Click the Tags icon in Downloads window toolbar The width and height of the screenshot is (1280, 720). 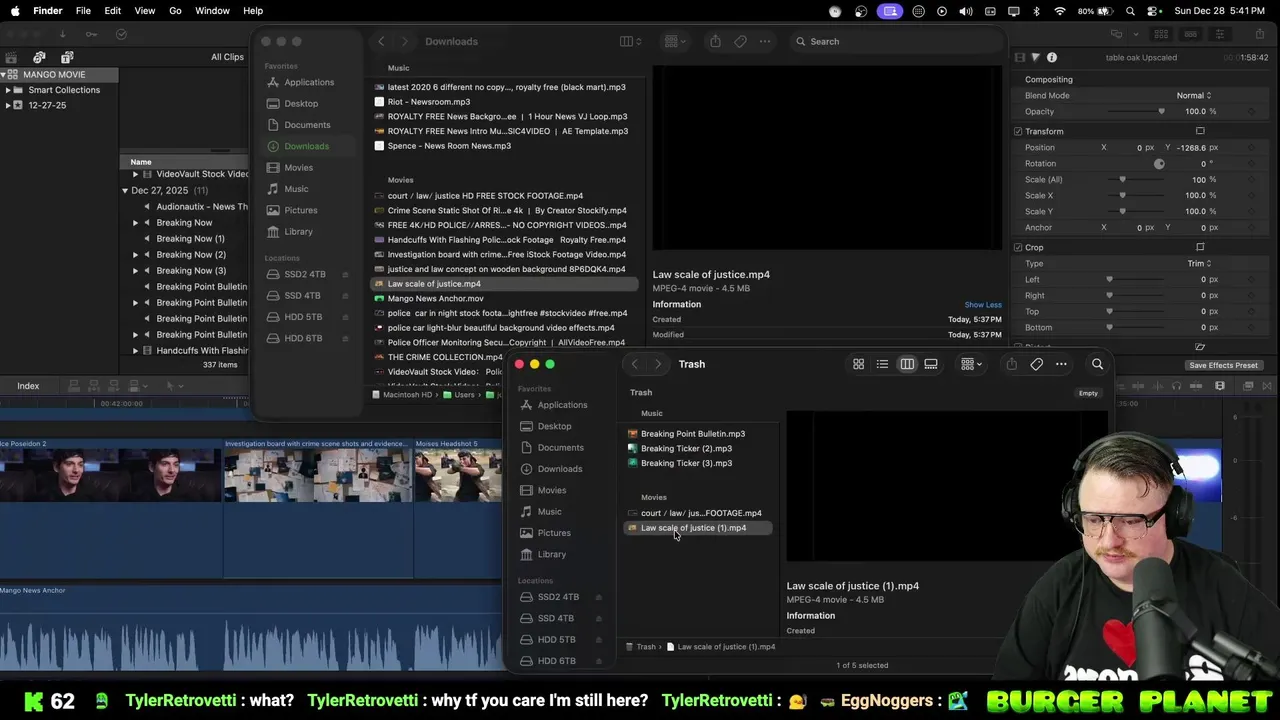point(740,42)
